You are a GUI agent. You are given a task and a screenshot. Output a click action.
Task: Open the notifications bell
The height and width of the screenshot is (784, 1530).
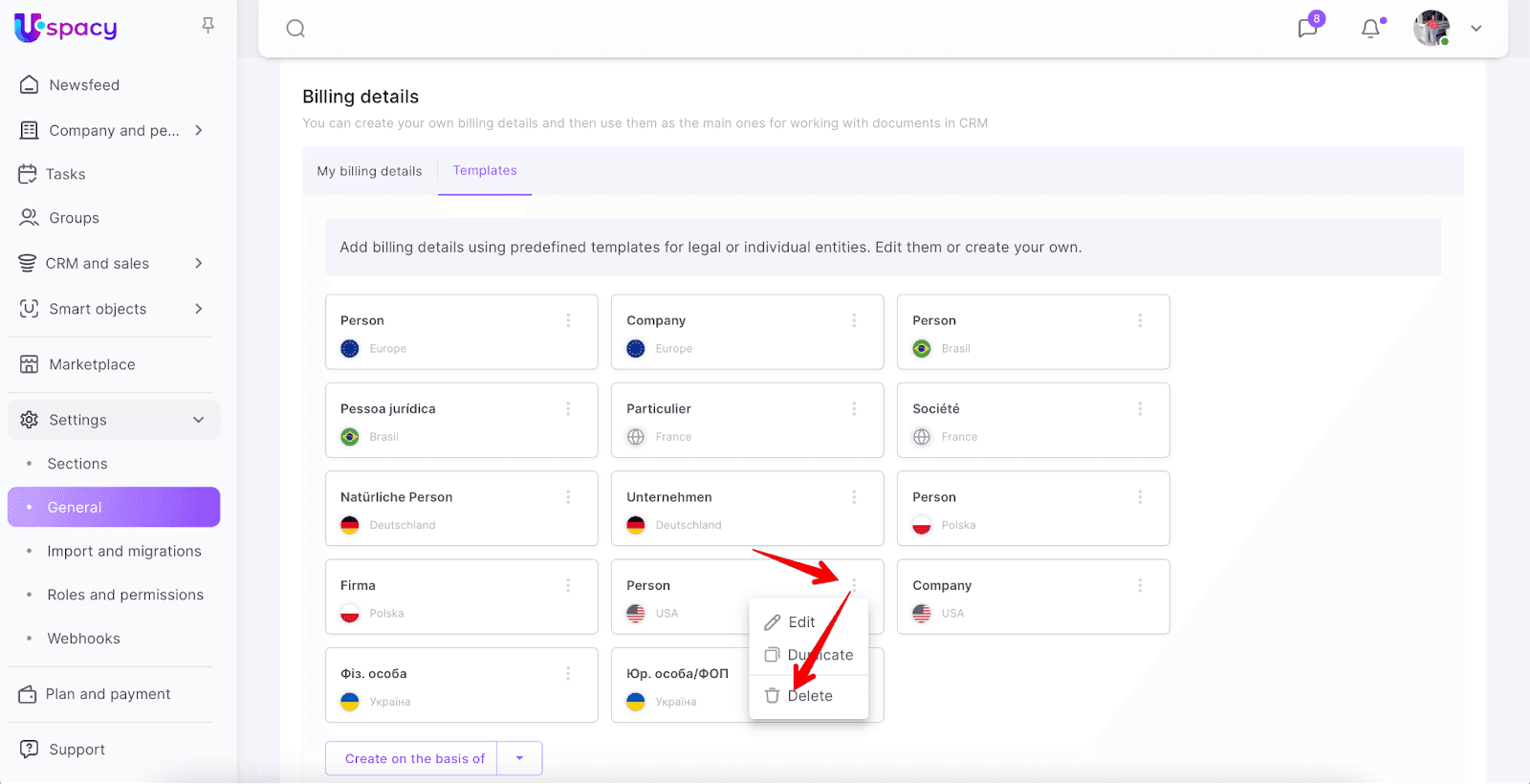coord(1370,29)
